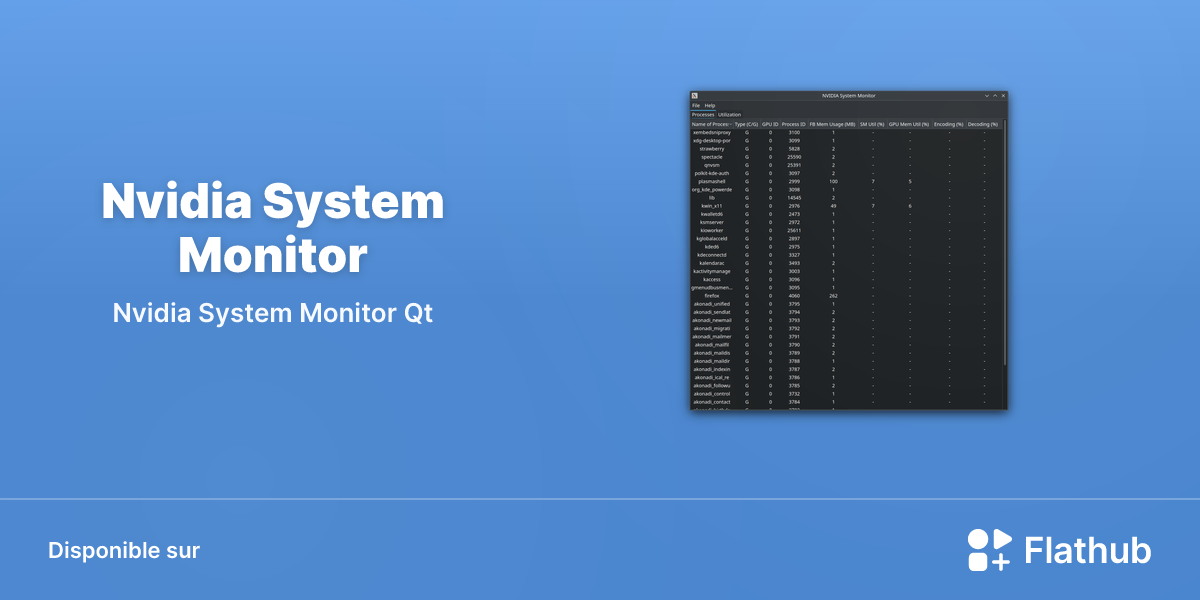Switch to the Utilization tab
Image resolution: width=1200 pixels, height=600 pixels.
tap(730, 115)
